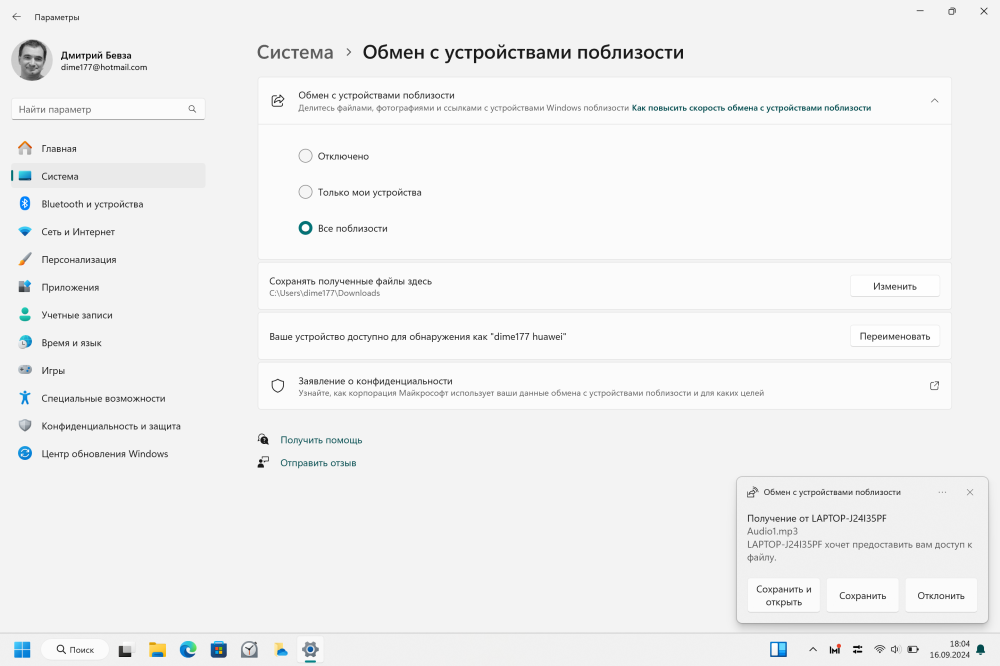The height and width of the screenshot is (666, 1000).
Task: Go to Сеть и Интернет
Action: (x=108, y=232)
